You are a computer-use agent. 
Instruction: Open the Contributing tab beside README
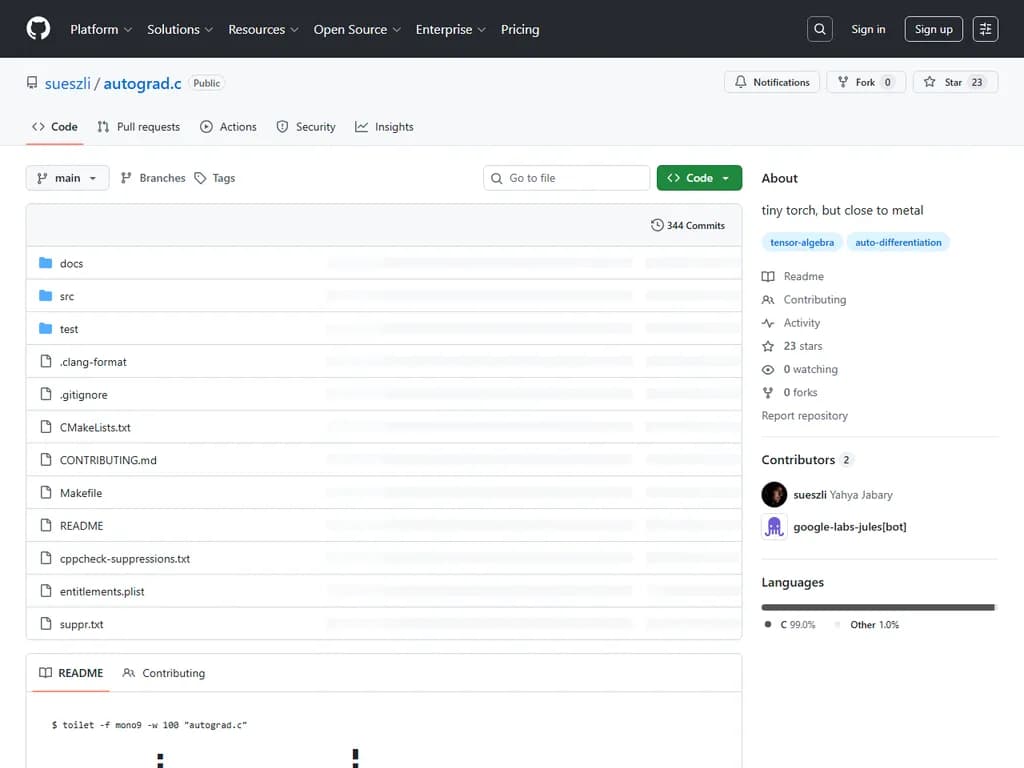(163, 673)
